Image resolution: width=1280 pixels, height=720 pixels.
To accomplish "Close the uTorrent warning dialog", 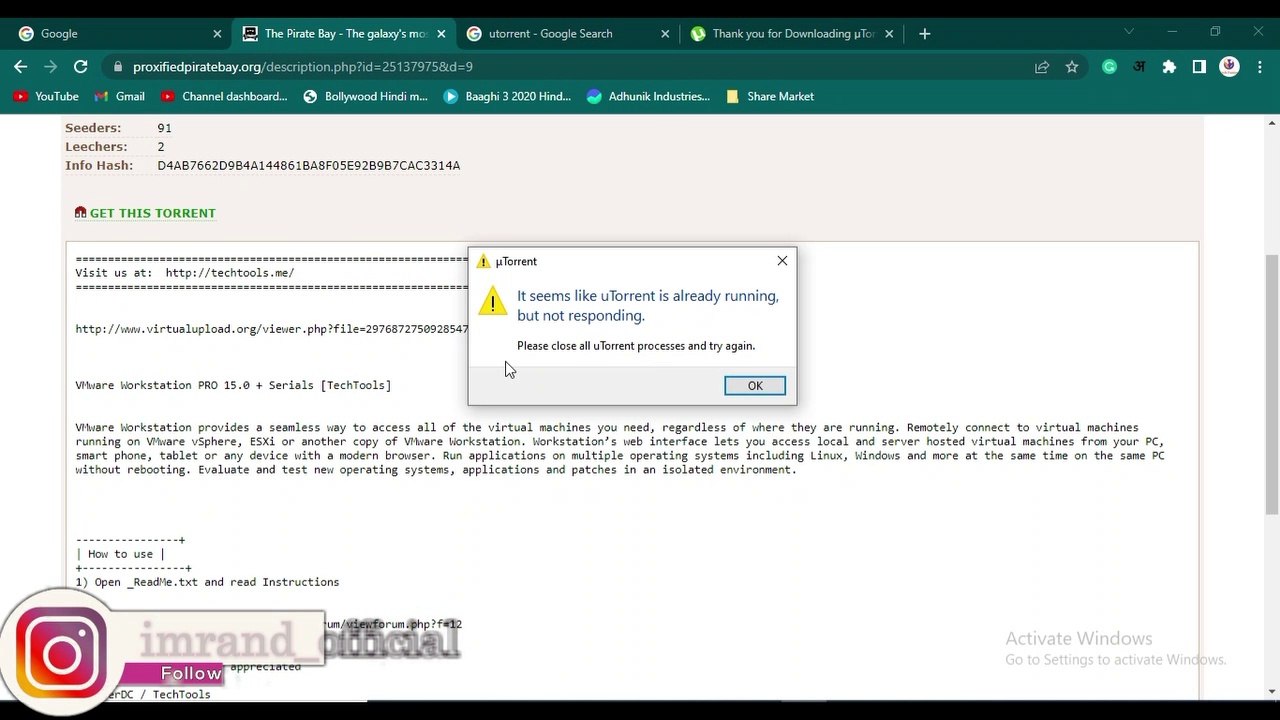I will (782, 261).
